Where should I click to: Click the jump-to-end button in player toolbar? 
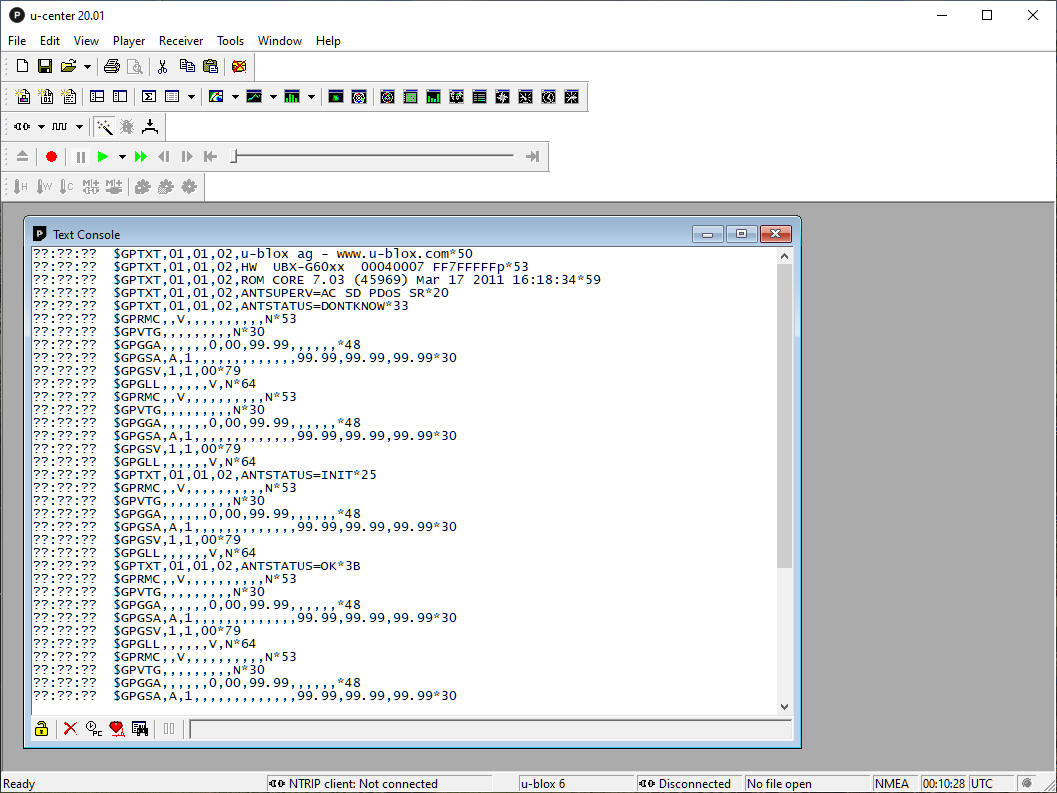click(532, 156)
